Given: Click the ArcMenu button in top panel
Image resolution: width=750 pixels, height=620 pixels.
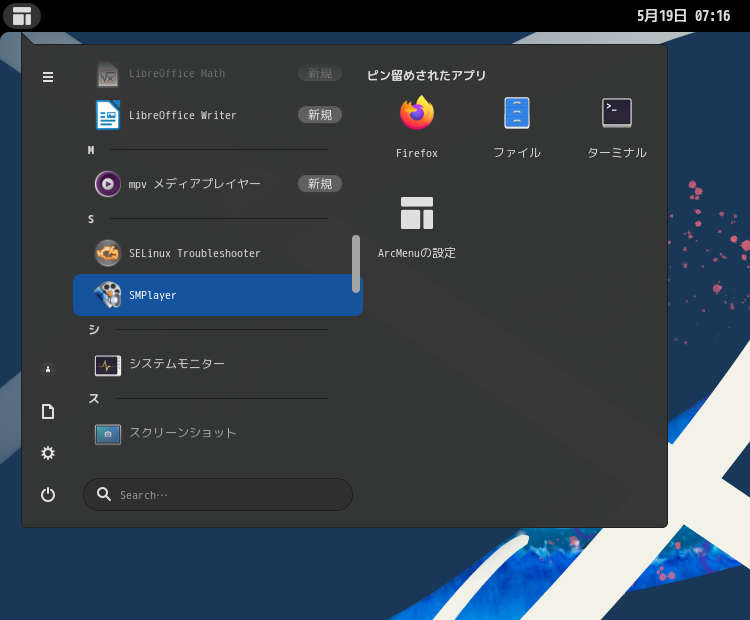Looking at the screenshot, I should (22, 16).
